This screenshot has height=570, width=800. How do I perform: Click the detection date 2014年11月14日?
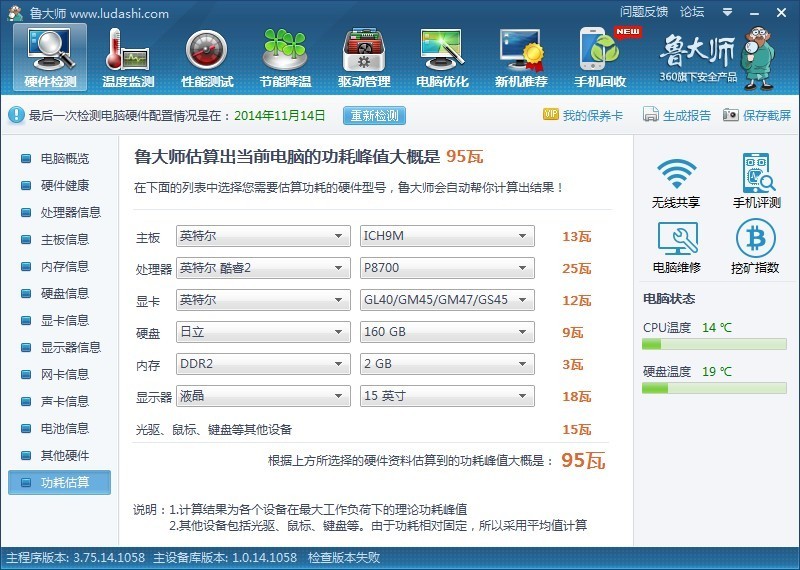coord(280,115)
